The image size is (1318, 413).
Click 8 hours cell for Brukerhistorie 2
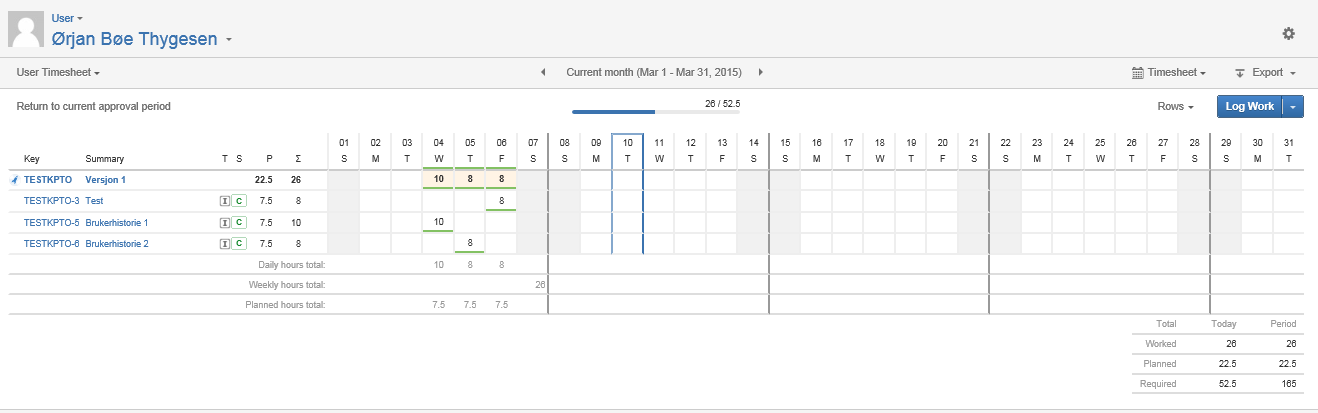point(470,244)
